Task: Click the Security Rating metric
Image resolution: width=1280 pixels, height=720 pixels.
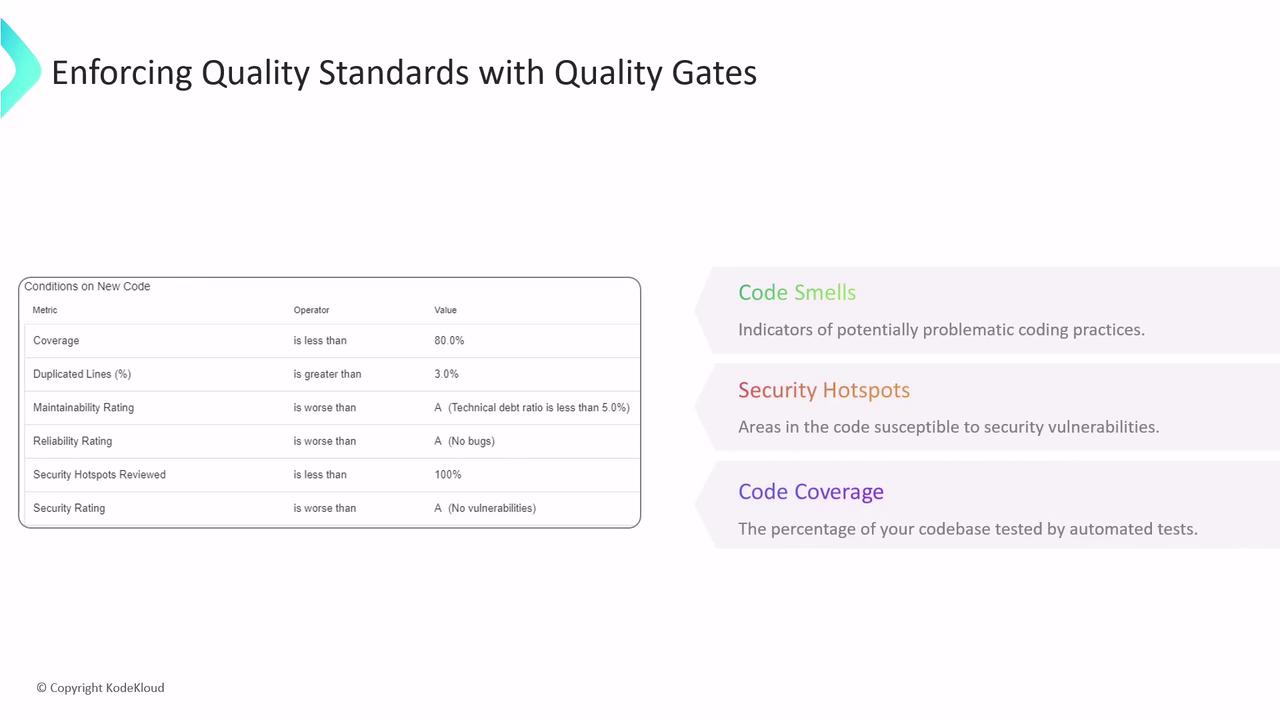Action: coord(69,508)
